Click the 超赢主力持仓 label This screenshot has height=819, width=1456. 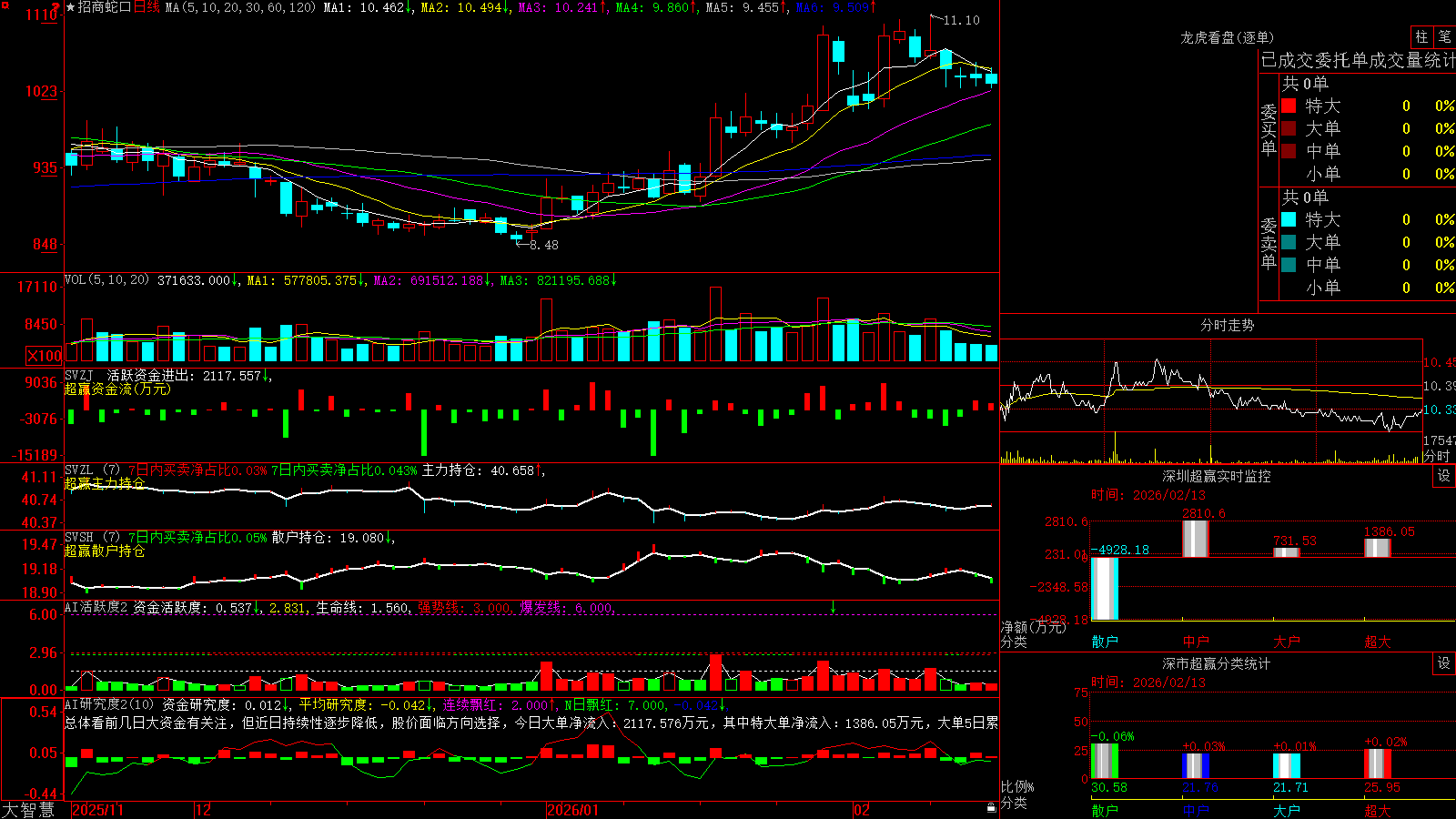click(105, 483)
